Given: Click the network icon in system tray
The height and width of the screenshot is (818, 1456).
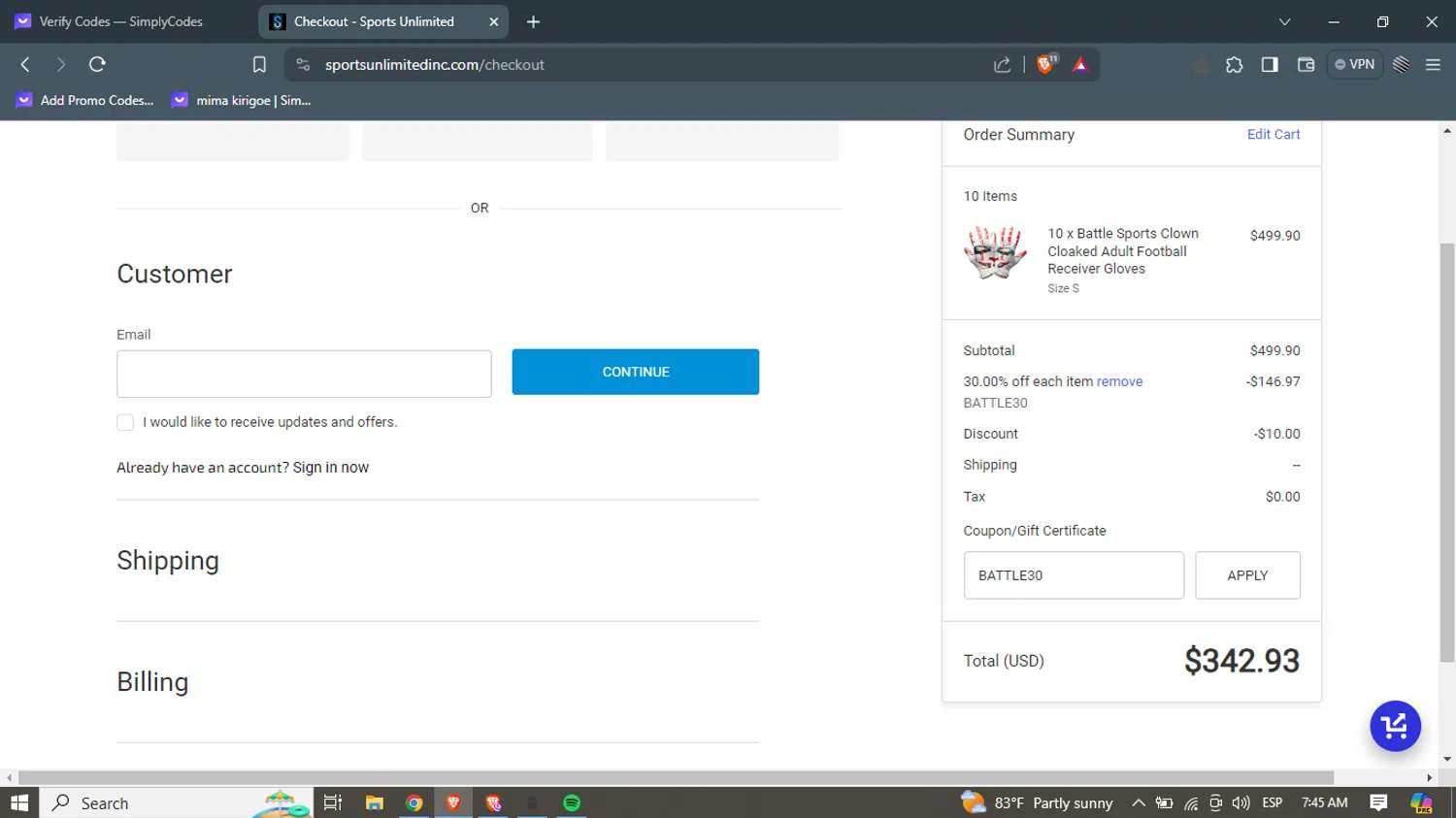Looking at the screenshot, I should point(1191,802).
